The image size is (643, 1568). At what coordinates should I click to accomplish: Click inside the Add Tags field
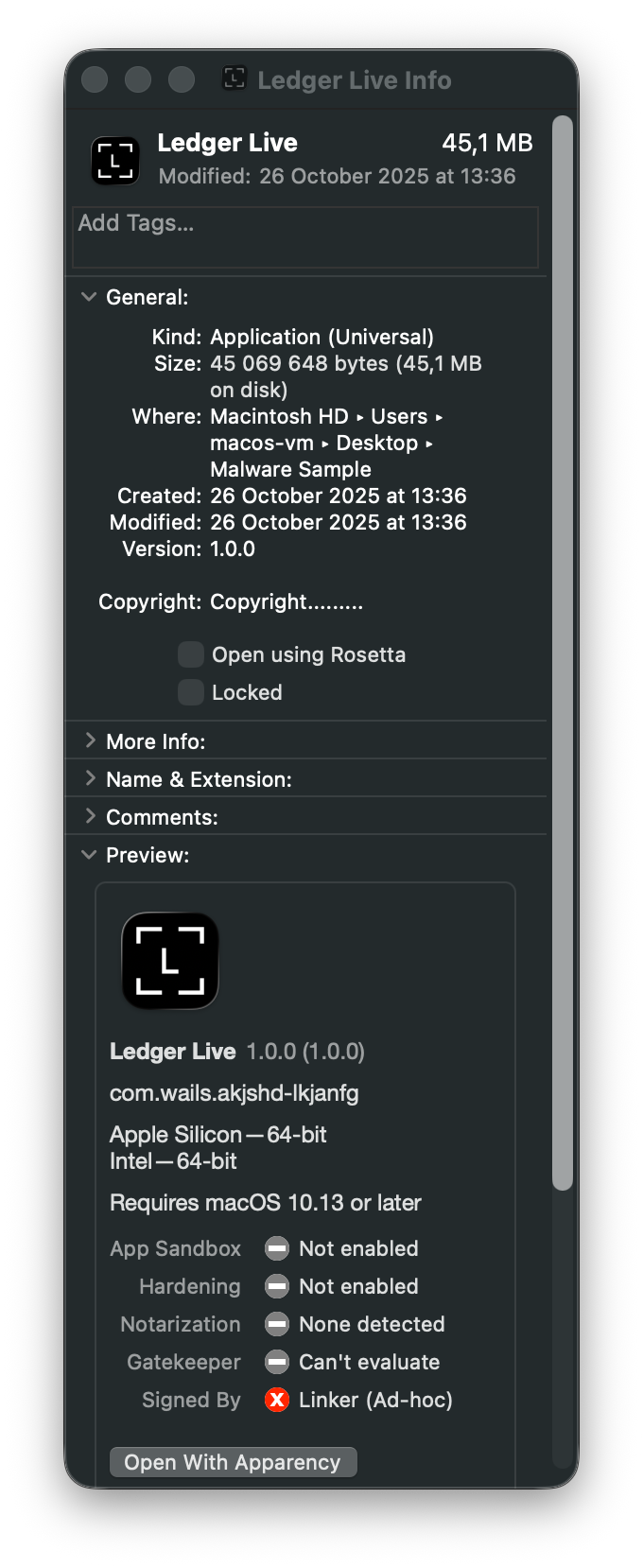pyautogui.click(x=304, y=237)
